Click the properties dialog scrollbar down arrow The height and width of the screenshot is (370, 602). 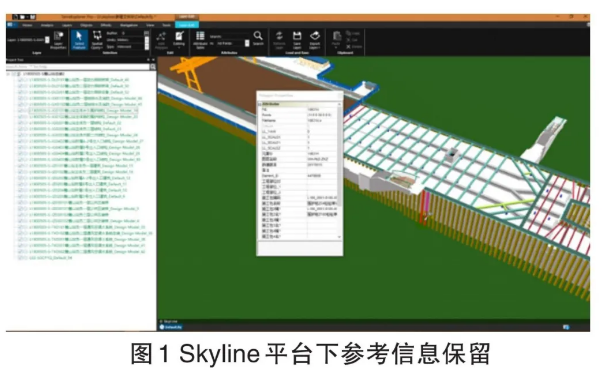[x=339, y=237]
